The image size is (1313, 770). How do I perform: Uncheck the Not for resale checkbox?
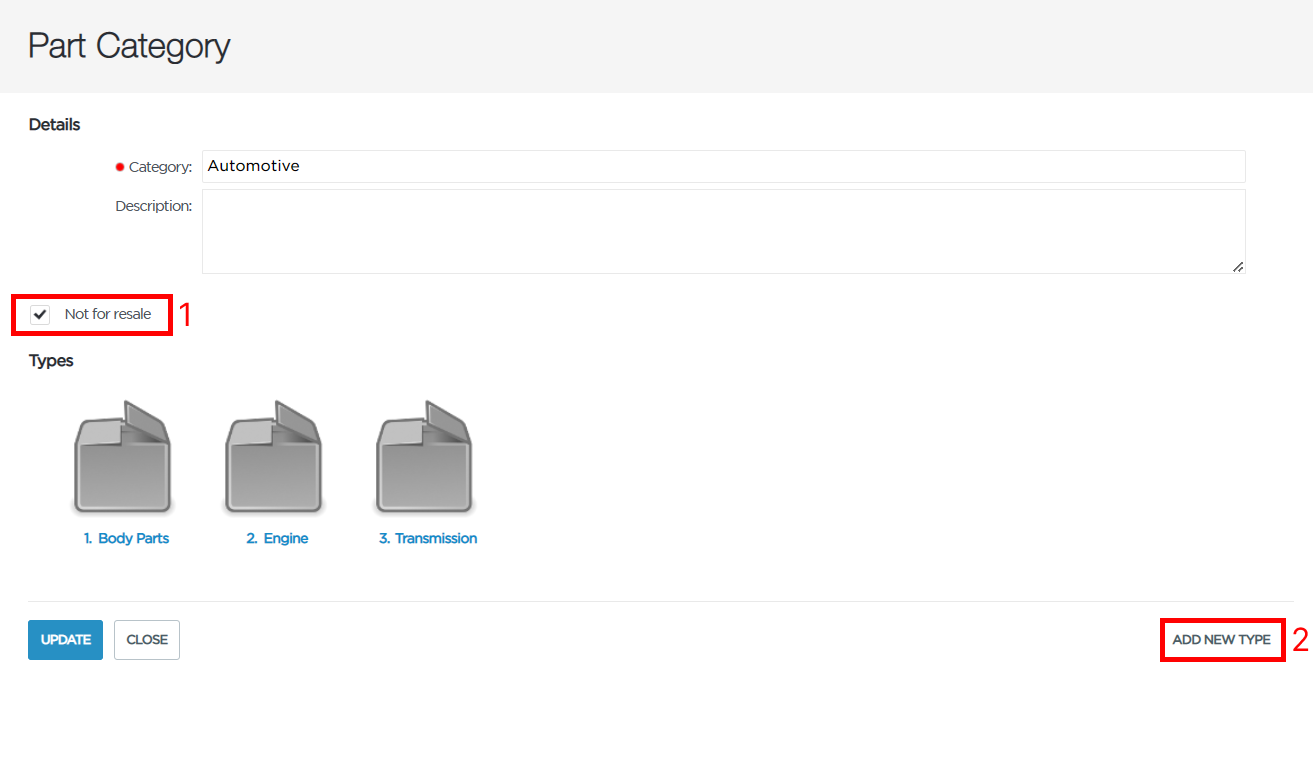pos(40,315)
